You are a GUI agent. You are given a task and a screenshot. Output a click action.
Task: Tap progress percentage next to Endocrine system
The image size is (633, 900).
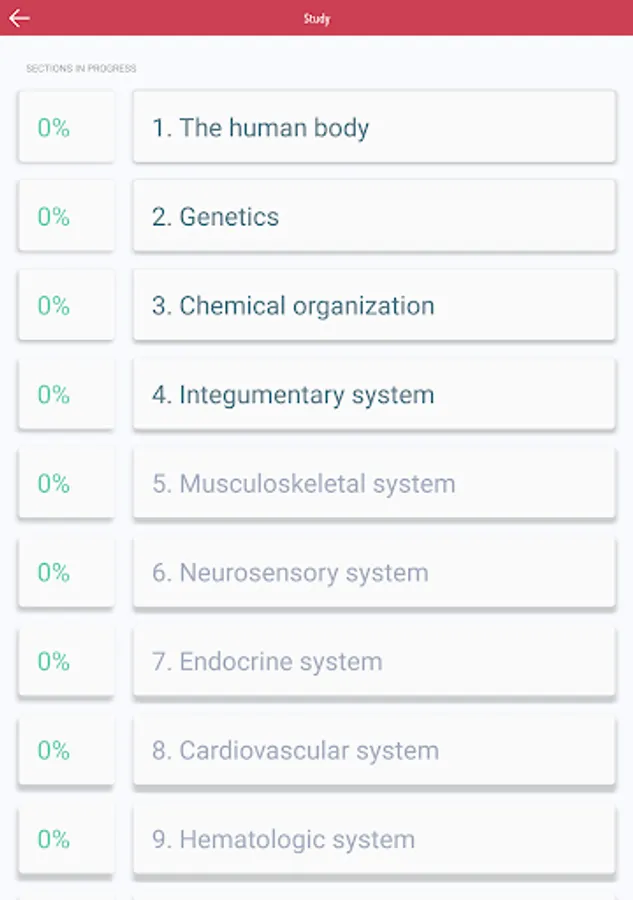[66, 661]
